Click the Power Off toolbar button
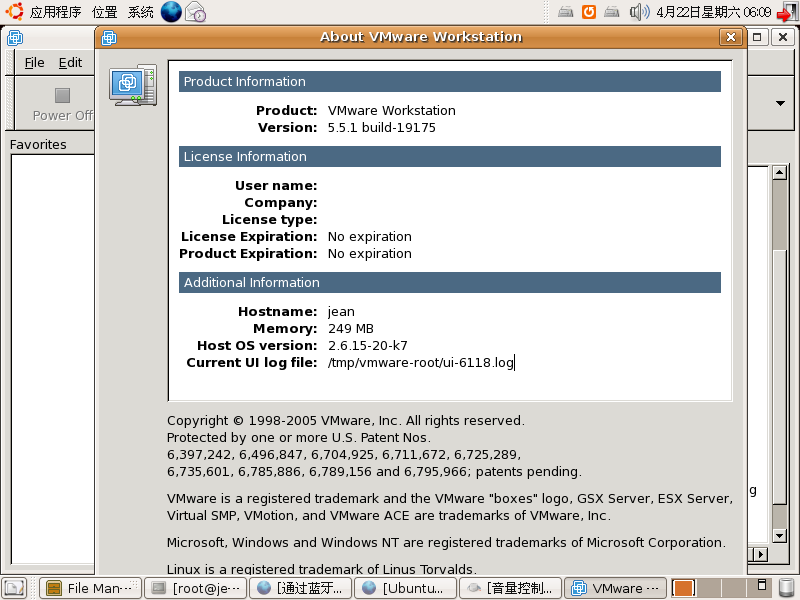The width and height of the screenshot is (800, 600). click(62, 104)
